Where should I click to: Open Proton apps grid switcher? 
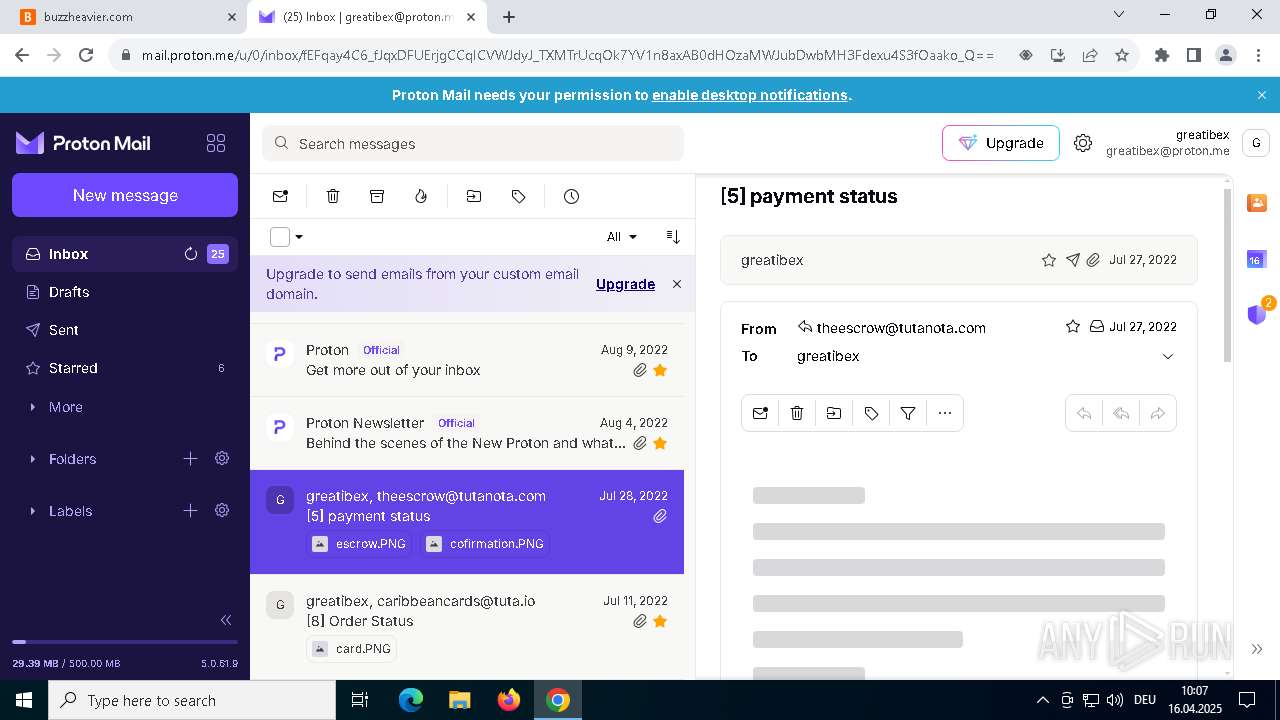[216, 143]
